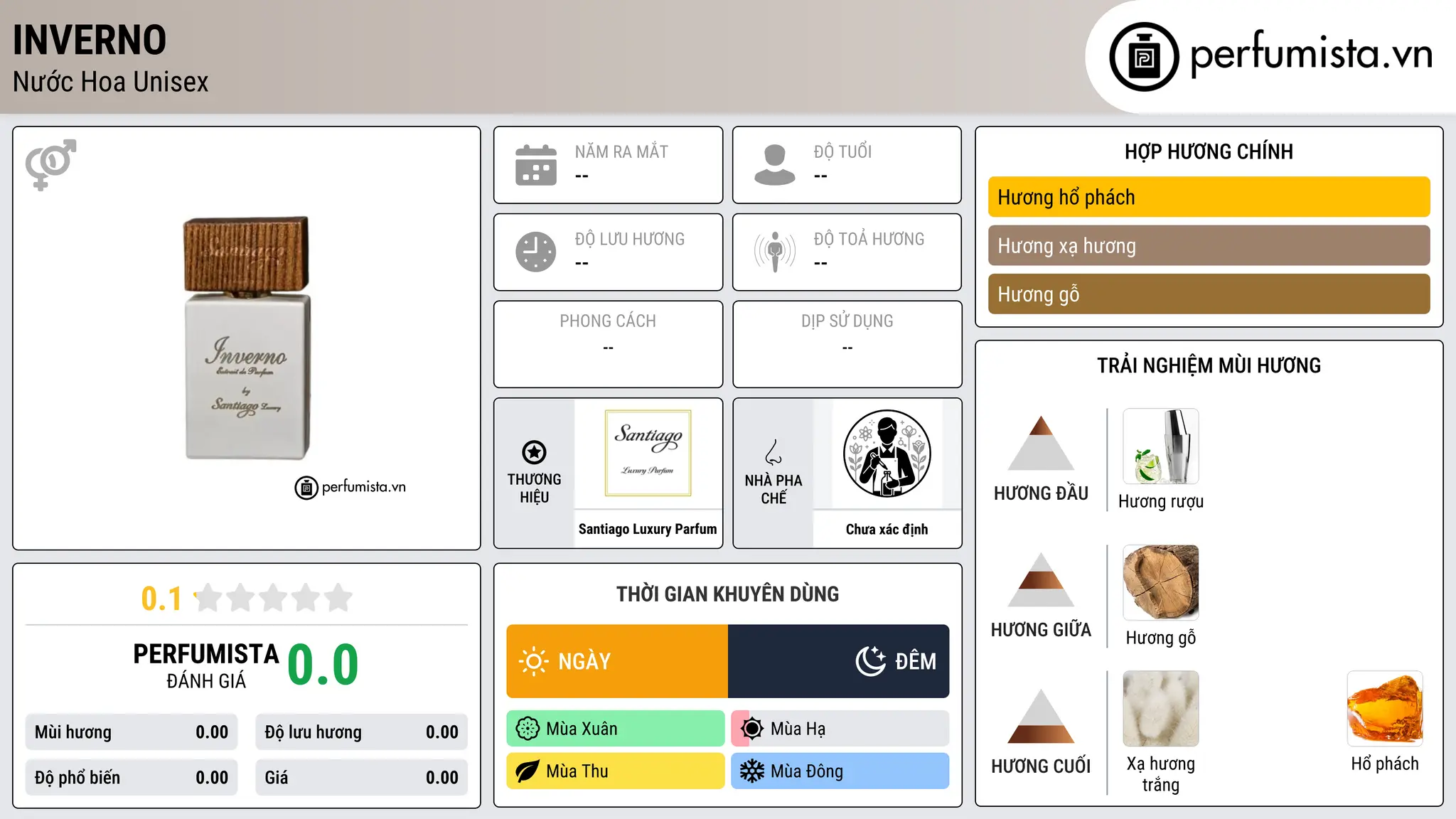Click the HỢP HƯƠNG CHÍNH heading
Viewport: 1456px width, 819px height.
(x=1209, y=151)
